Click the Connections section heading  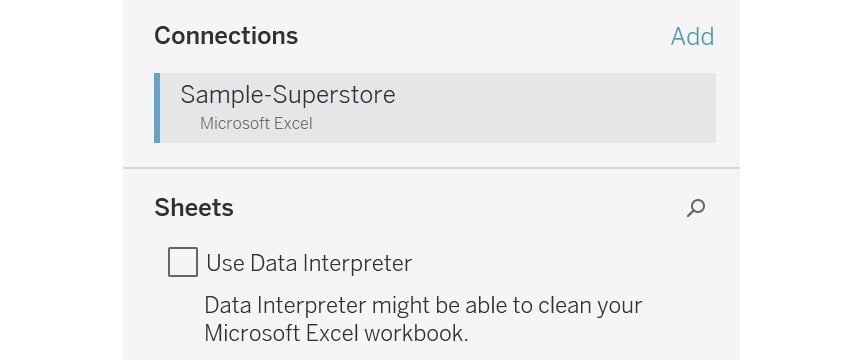pyautogui.click(x=226, y=36)
